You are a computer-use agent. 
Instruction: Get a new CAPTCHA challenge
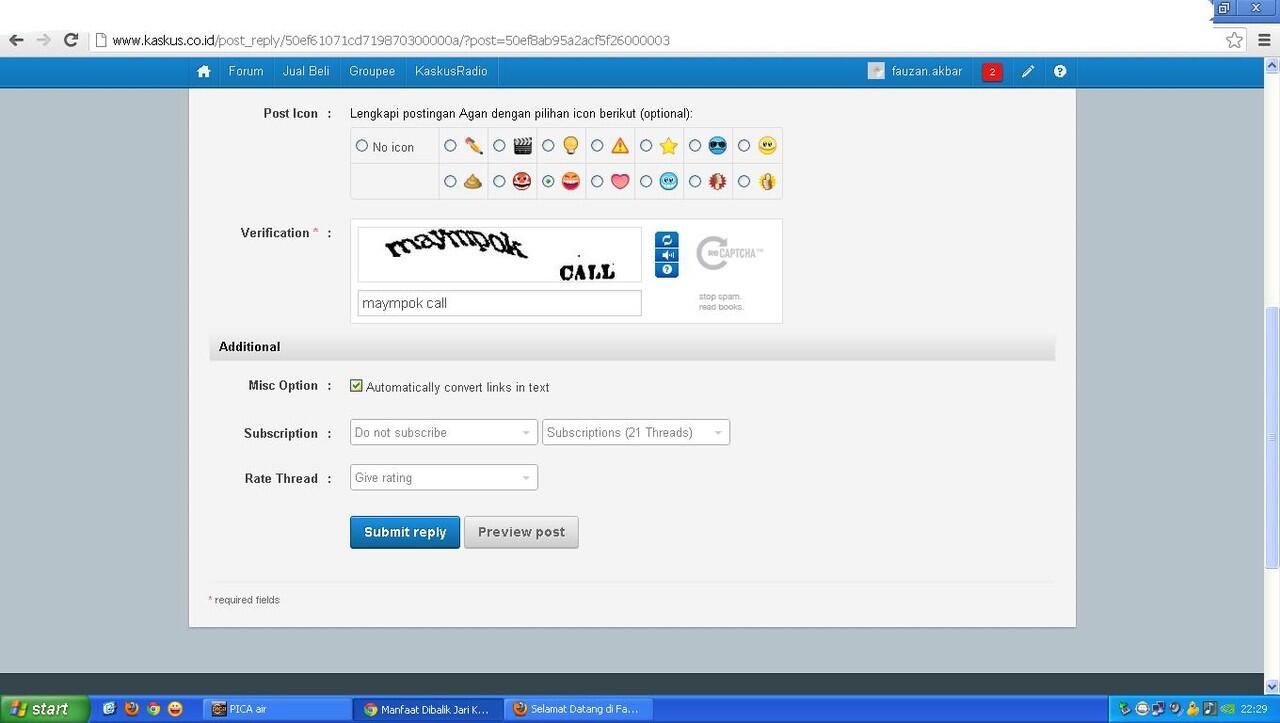pos(667,240)
